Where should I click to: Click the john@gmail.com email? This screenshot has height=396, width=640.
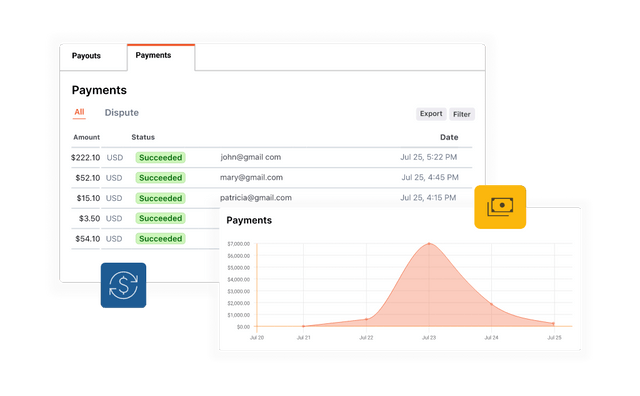pos(251,157)
